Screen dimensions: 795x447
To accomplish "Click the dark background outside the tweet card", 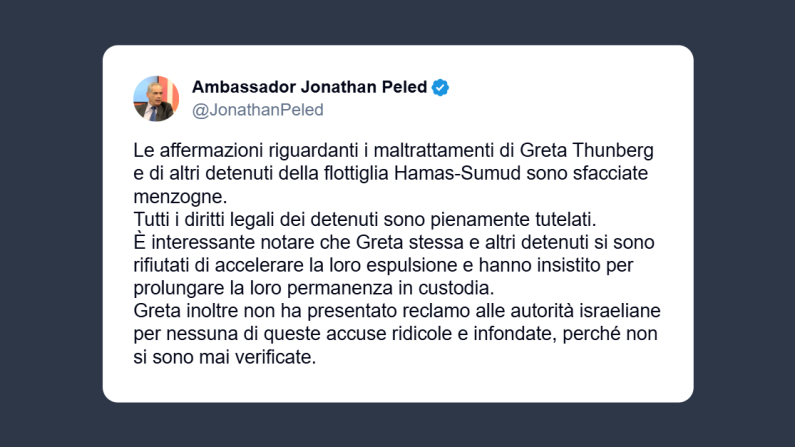I will point(50,220).
